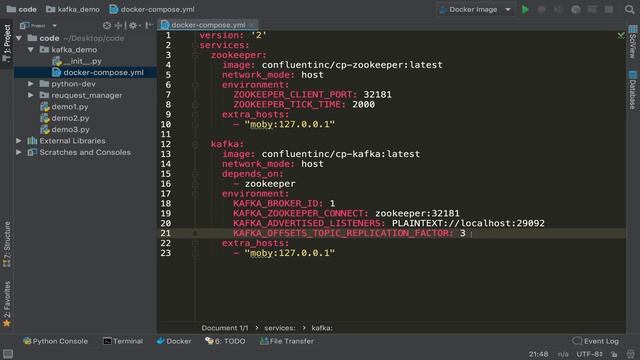The width and height of the screenshot is (640, 360).
Task: Run the Docker Image configuration
Action: click(x=525, y=9)
